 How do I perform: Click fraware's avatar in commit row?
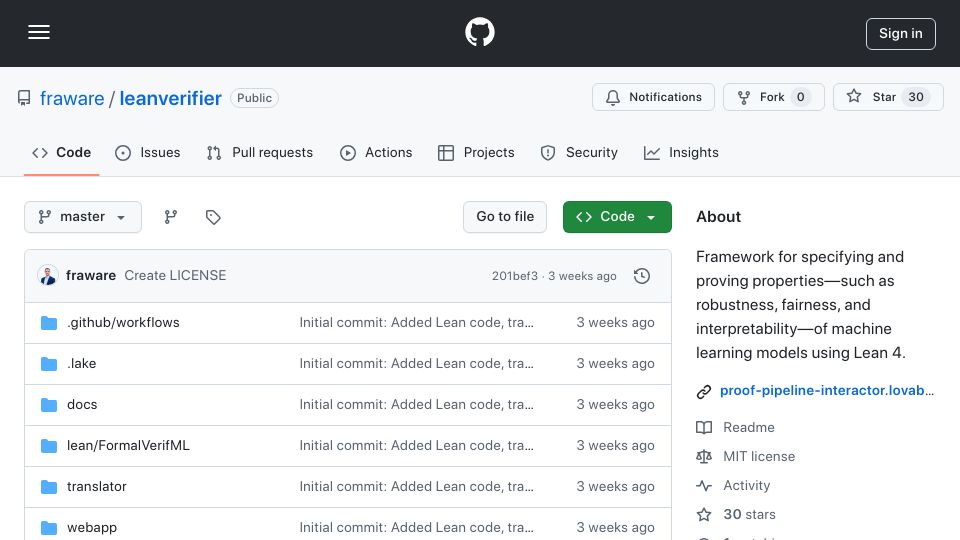48,276
